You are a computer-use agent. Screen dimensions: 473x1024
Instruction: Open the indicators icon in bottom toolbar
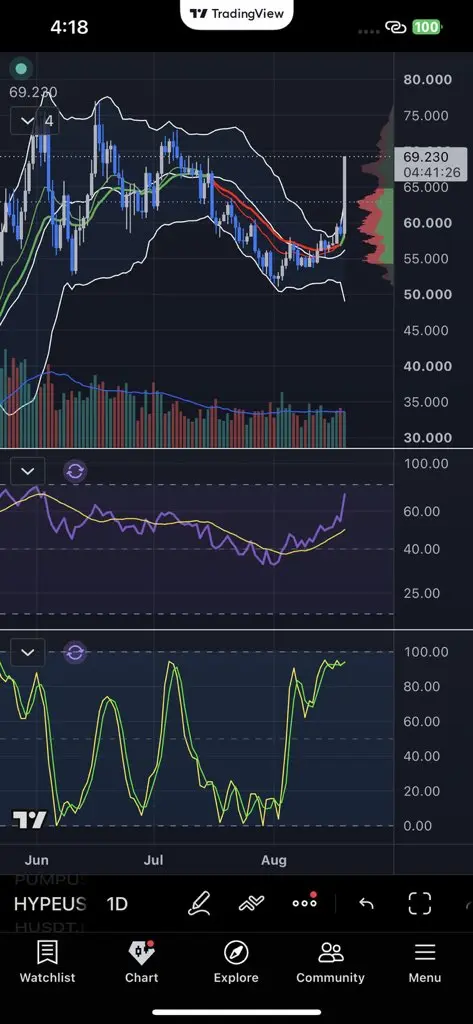tap(252, 903)
